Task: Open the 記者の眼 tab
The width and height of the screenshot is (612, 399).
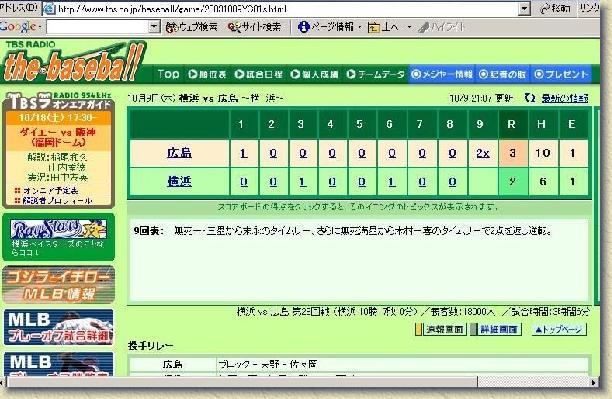Action: tap(502, 74)
